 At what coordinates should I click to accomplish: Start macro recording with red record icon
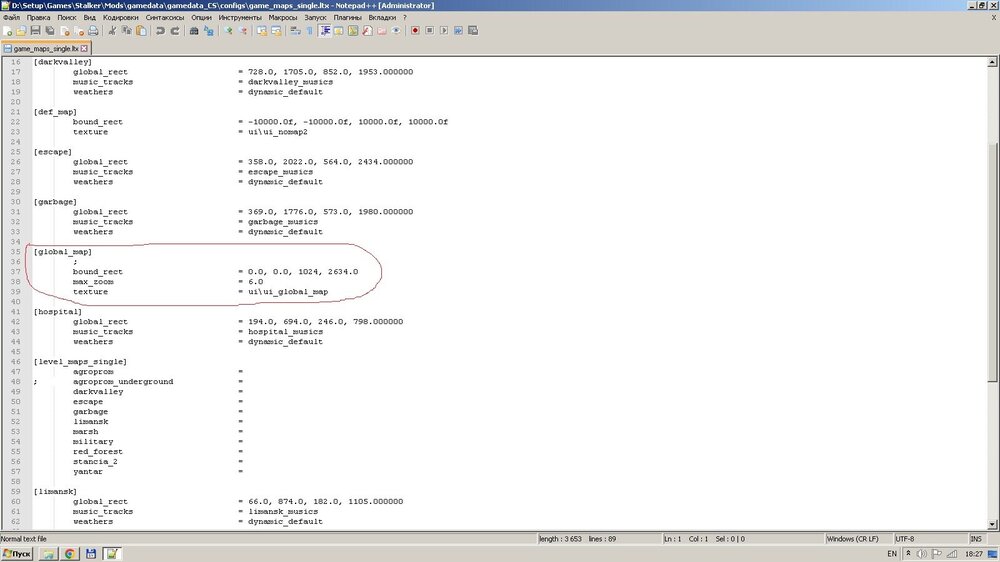414,31
